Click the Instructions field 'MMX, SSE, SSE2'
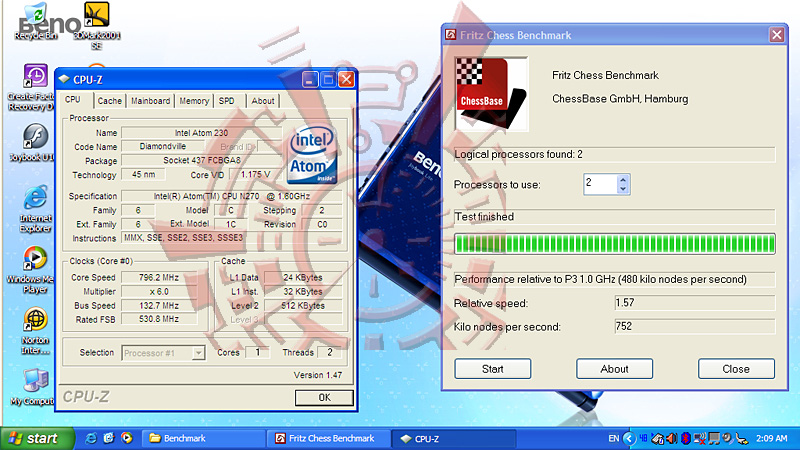The width and height of the screenshot is (800, 450). point(232,238)
